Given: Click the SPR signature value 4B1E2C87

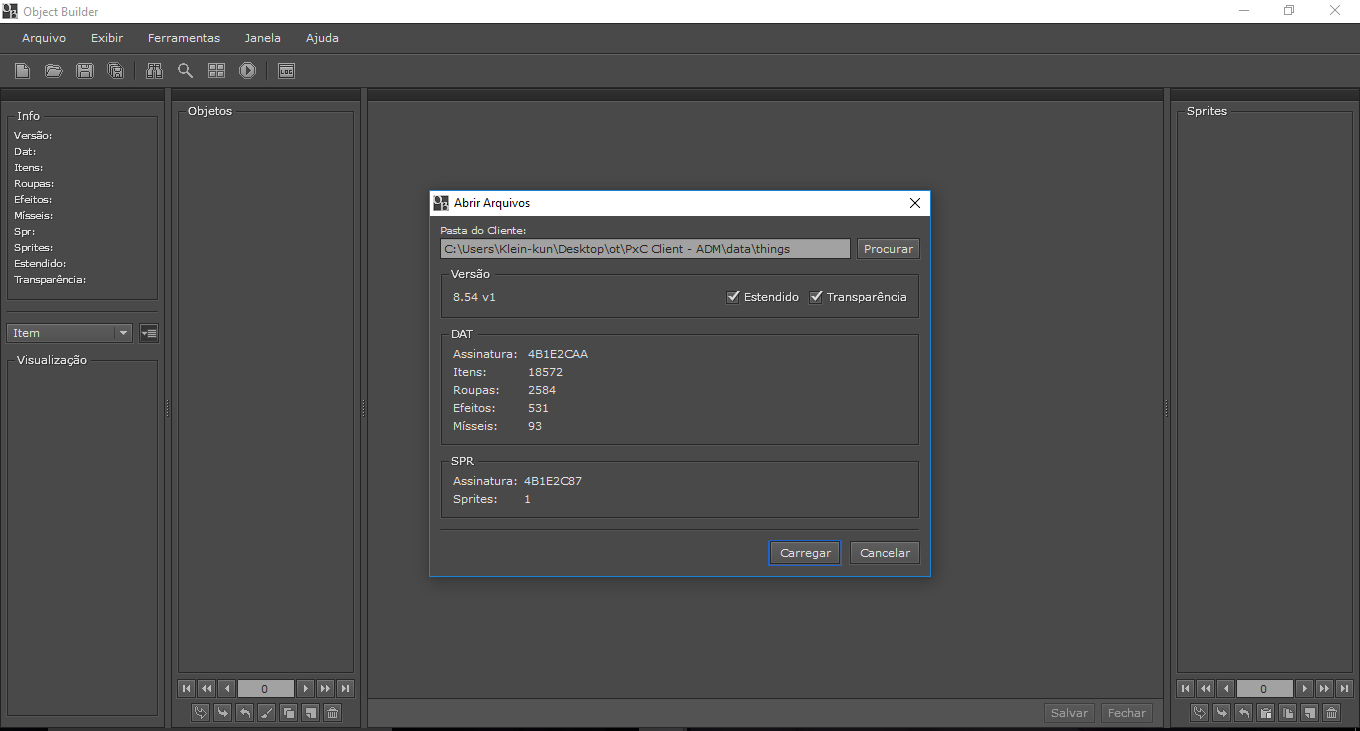Looking at the screenshot, I should pos(553,481).
